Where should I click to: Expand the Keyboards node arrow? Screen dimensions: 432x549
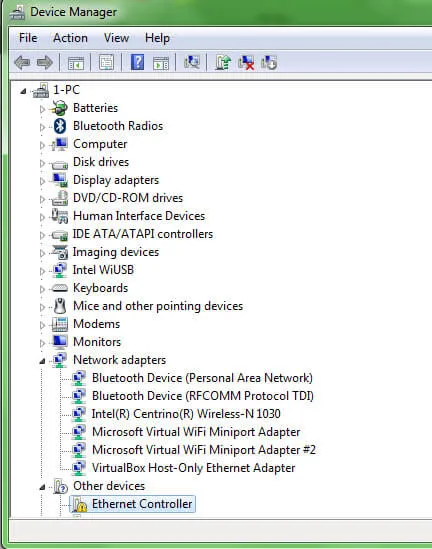tap(42, 289)
